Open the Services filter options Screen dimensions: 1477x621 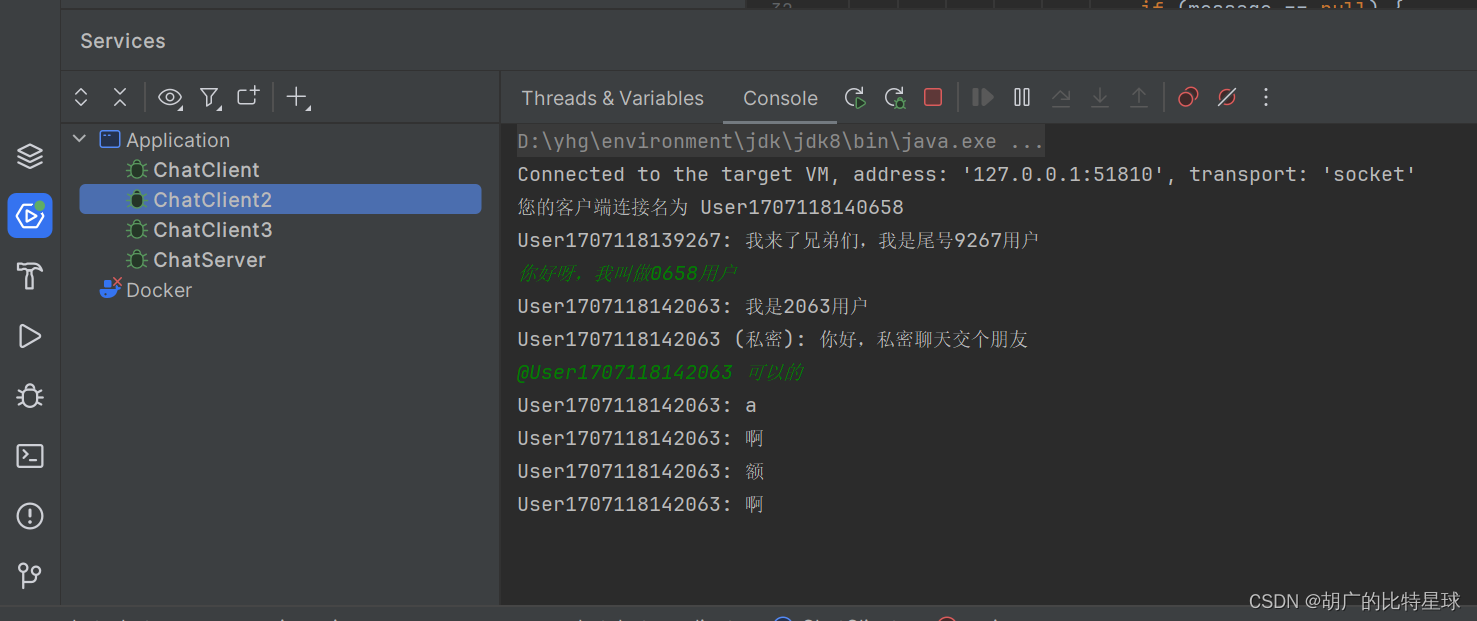coord(209,97)
